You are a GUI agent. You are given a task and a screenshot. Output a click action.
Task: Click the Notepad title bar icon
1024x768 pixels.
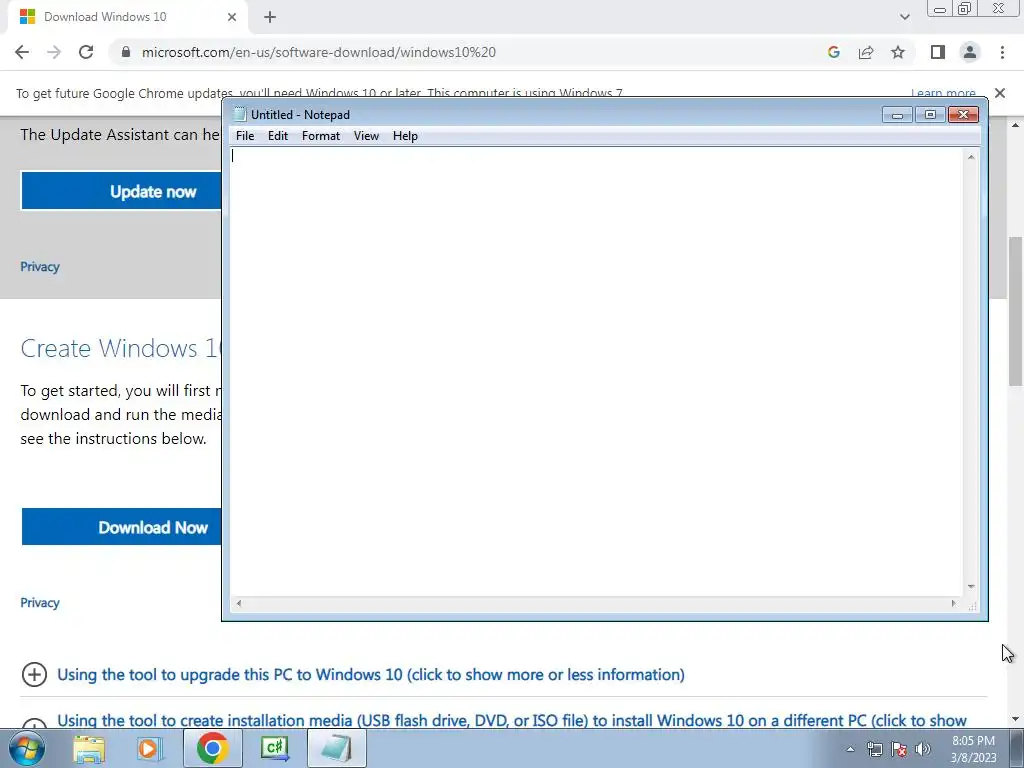(240, 114)
